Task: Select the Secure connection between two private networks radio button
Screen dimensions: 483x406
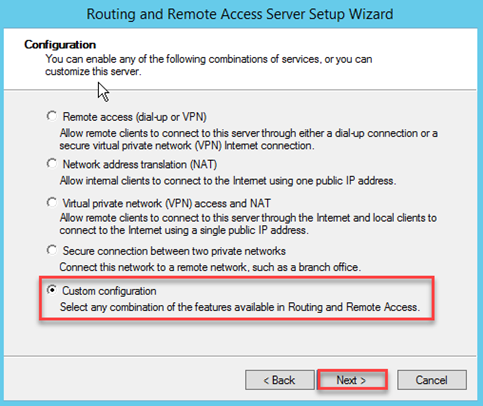Action: pos(52,250)
